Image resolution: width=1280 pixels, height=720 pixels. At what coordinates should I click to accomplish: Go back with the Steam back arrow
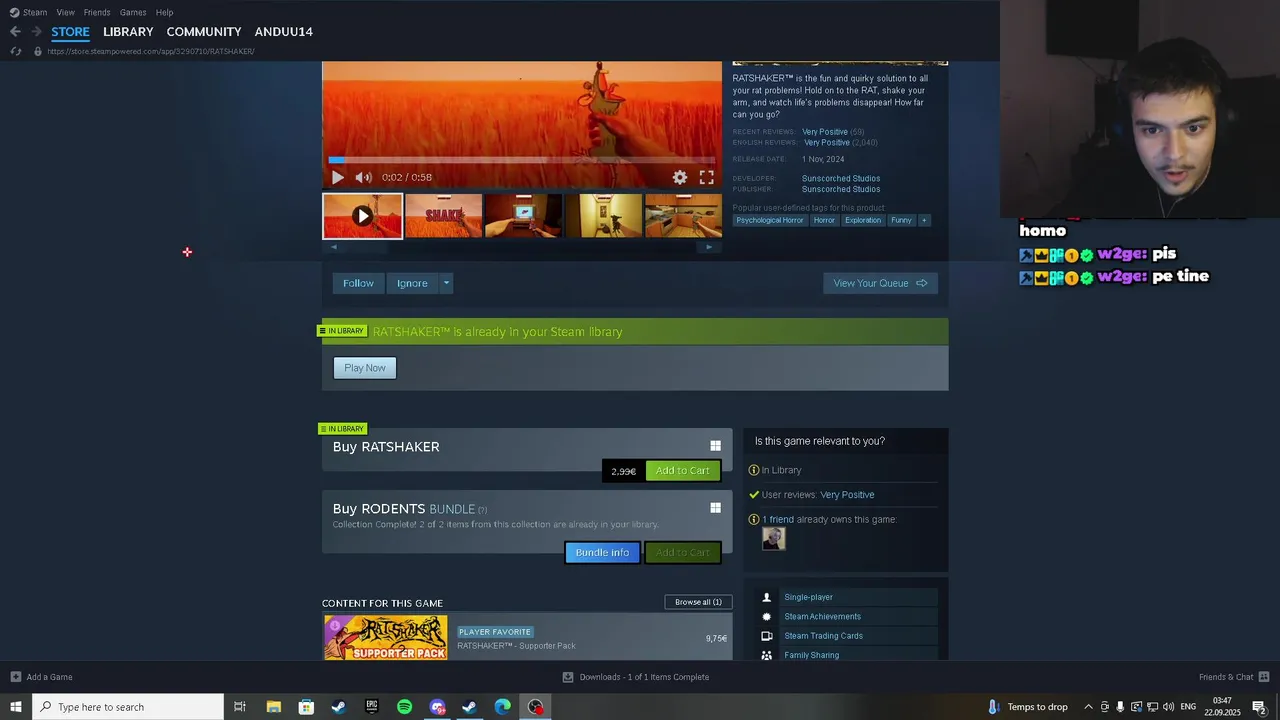tap(15, 32)
